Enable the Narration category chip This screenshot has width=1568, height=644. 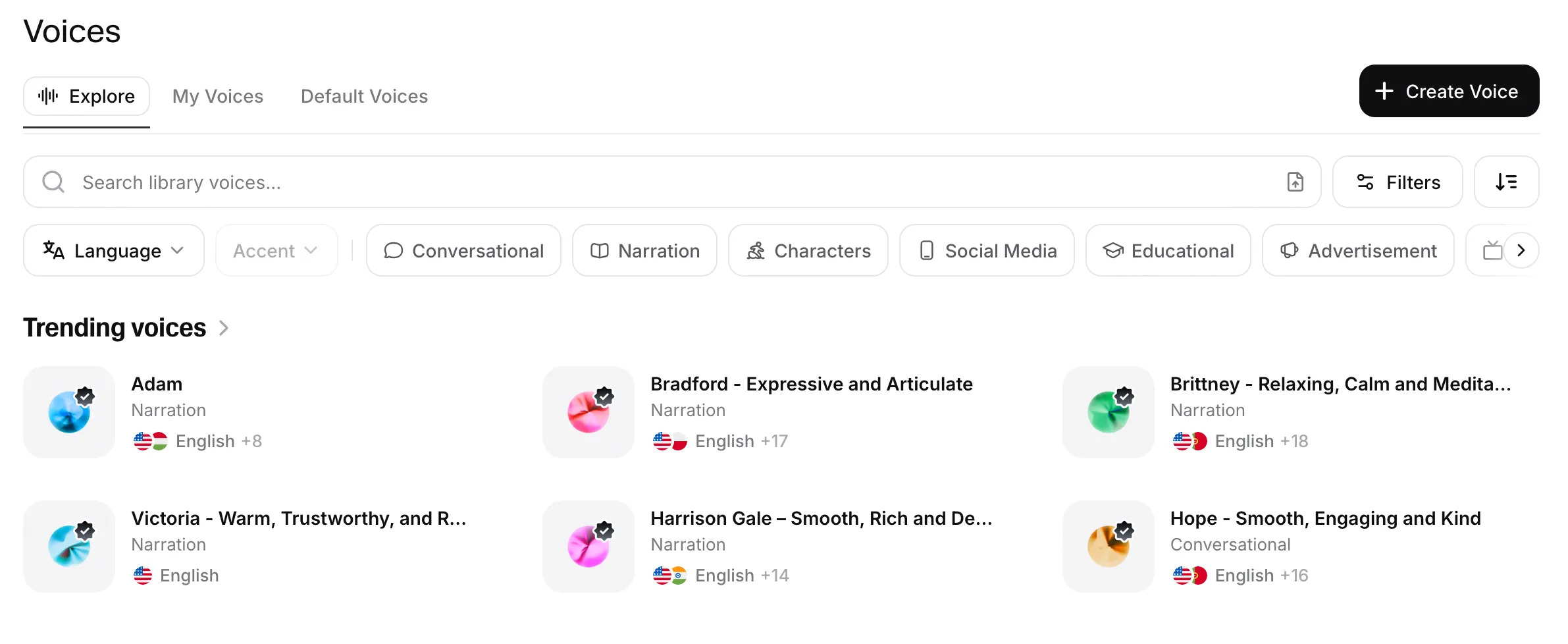point(644,251)
